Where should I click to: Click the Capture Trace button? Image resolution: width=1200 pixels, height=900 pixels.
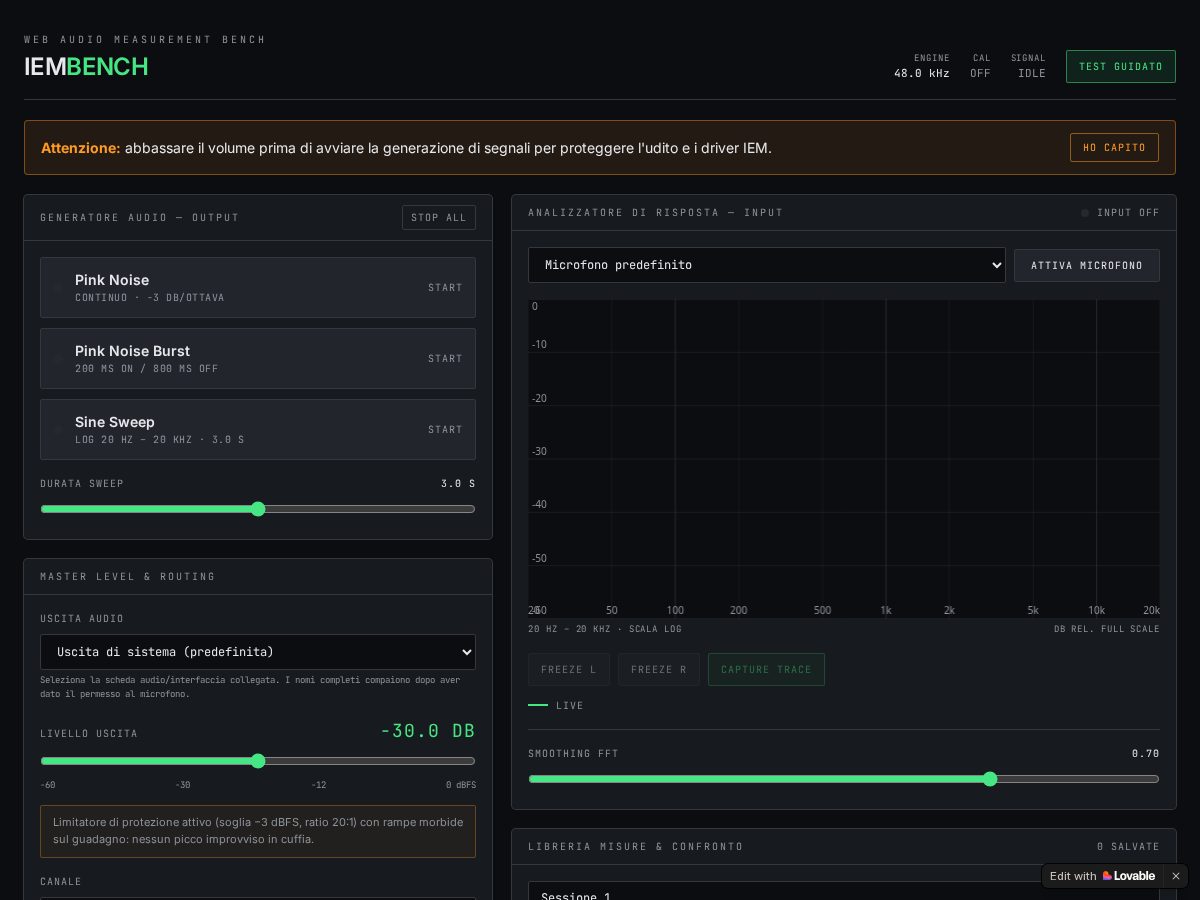766,670
